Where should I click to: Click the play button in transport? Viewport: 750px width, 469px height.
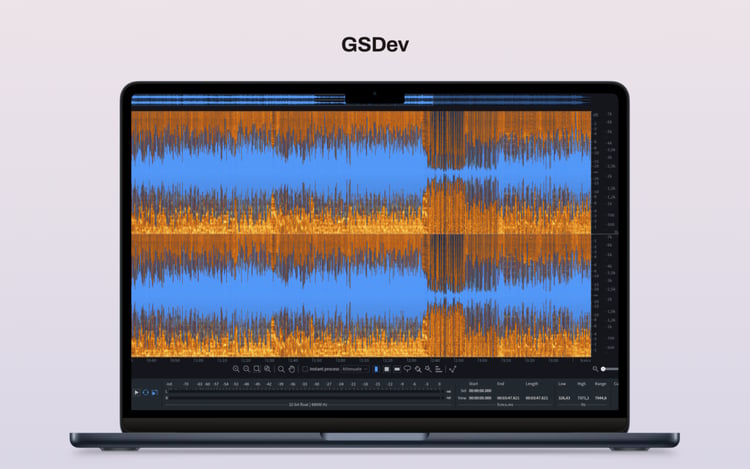pos(137,393)
